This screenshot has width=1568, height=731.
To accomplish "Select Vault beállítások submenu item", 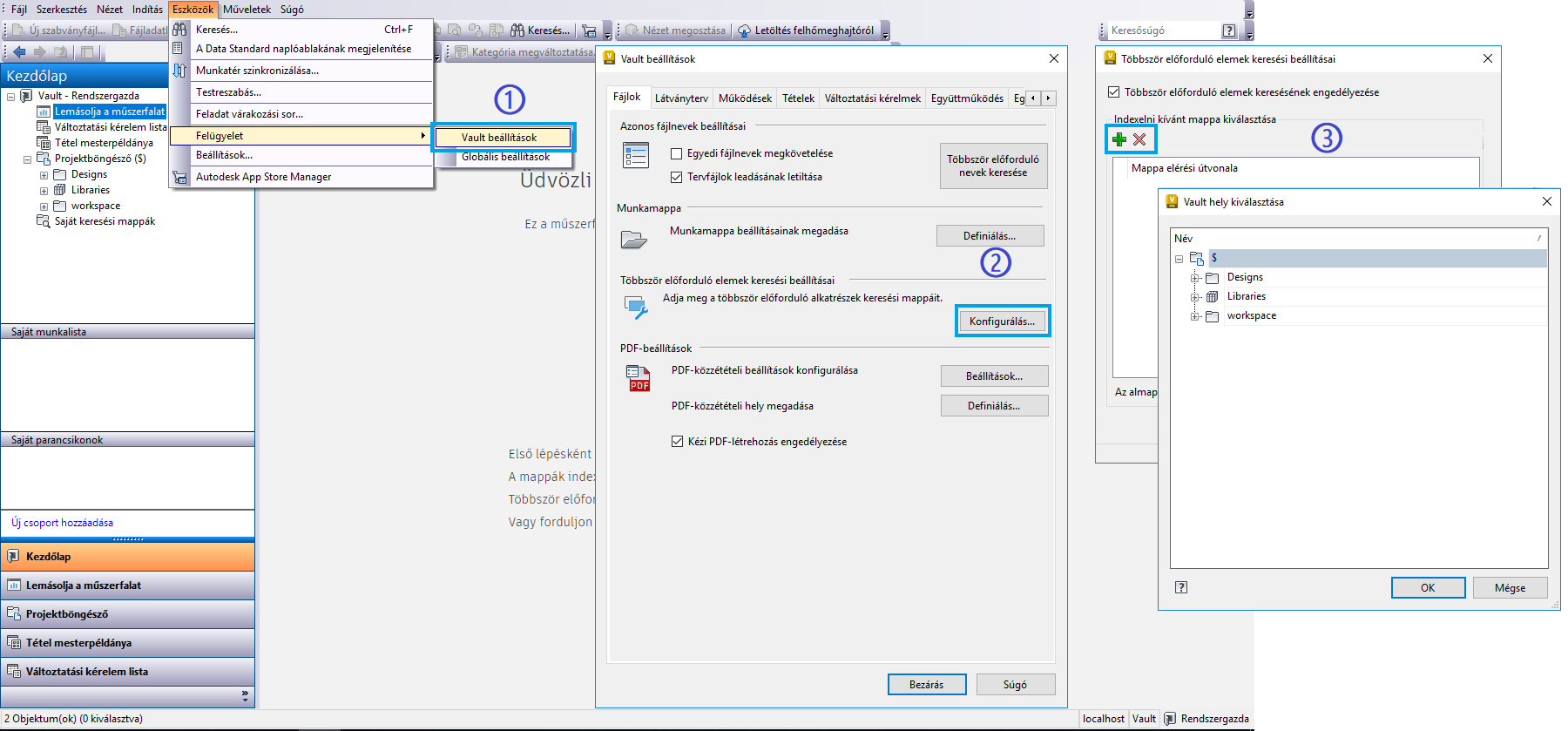I will click(504, 138).
